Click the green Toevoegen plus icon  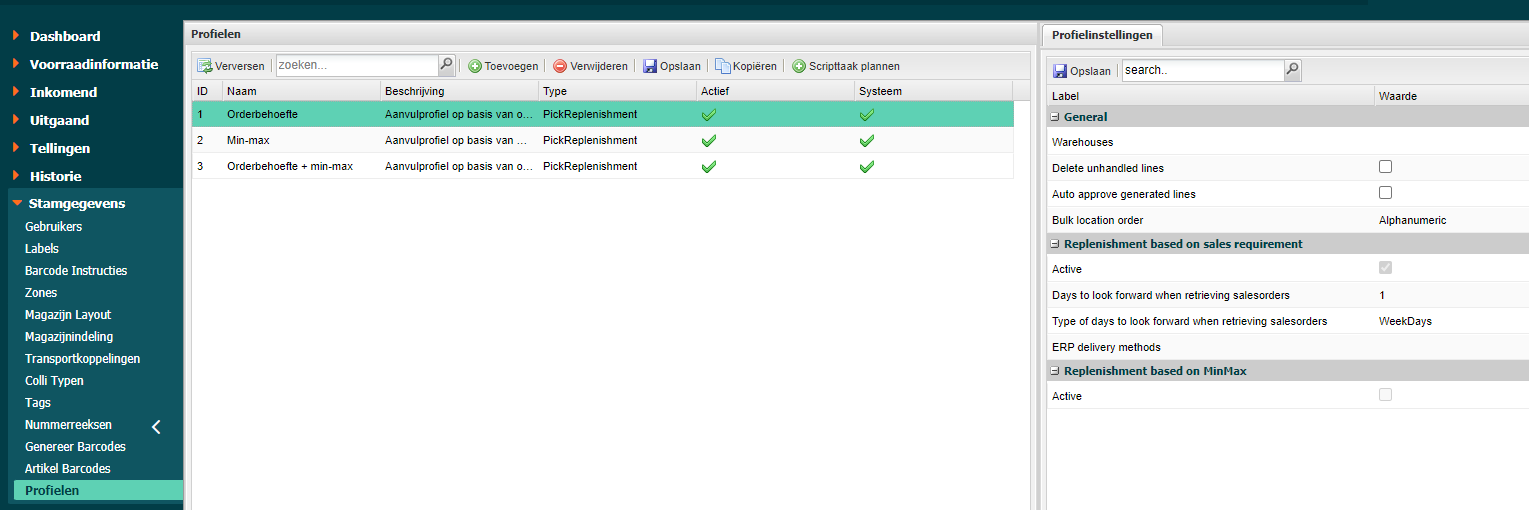pos(475,66)
